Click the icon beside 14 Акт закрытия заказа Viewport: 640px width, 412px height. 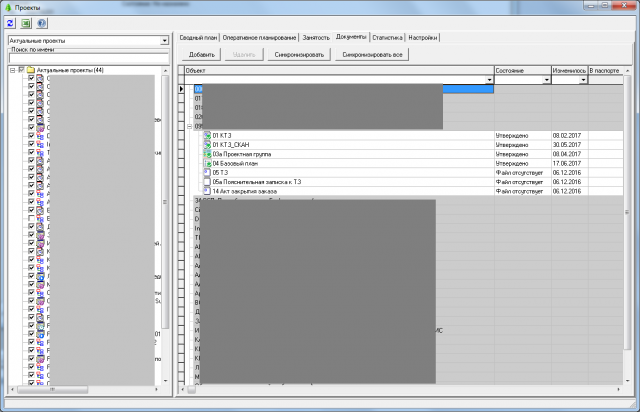point(207,191)
